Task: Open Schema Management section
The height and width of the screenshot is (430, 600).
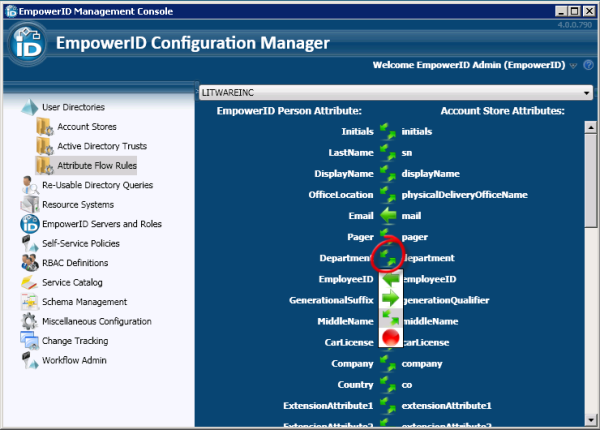Action: (85, 302)
